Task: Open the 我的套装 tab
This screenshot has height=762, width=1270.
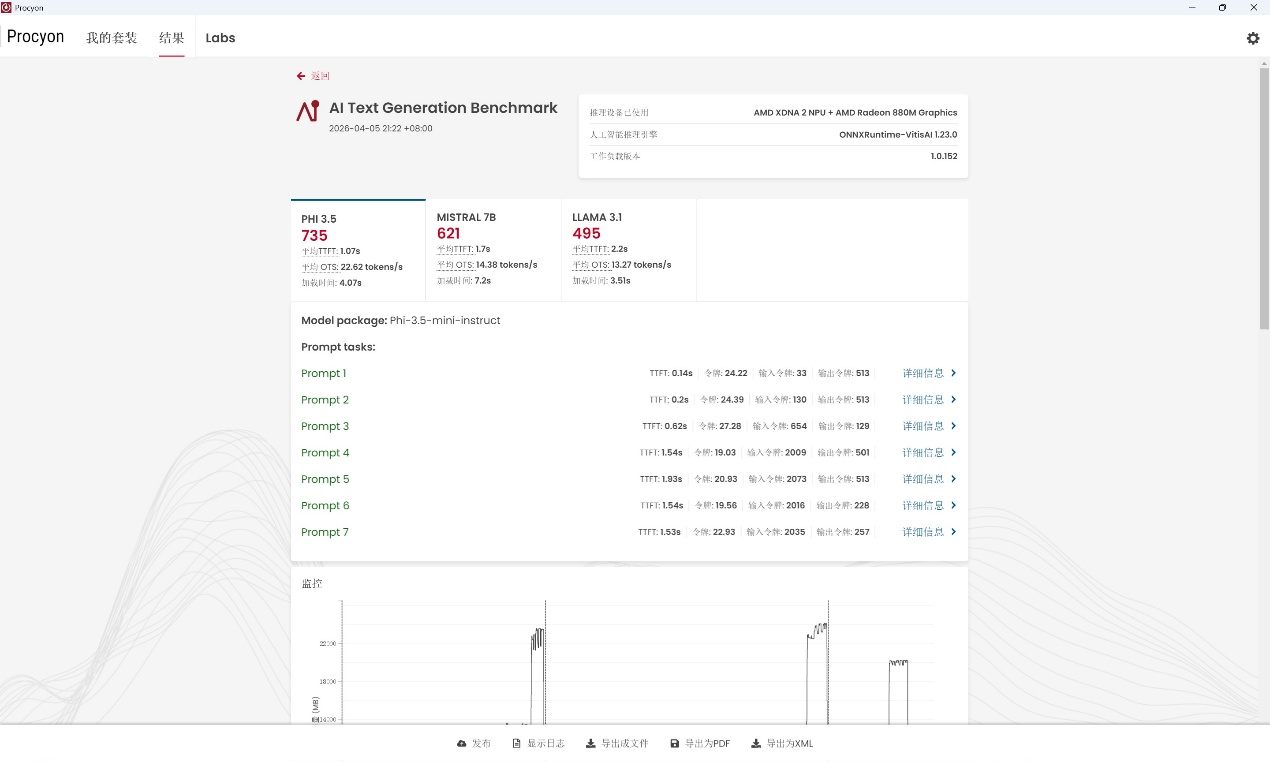Action: coord(112,38)
